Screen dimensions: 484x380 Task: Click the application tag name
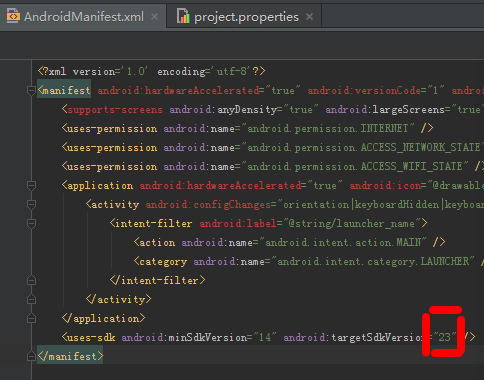(100, 185)
